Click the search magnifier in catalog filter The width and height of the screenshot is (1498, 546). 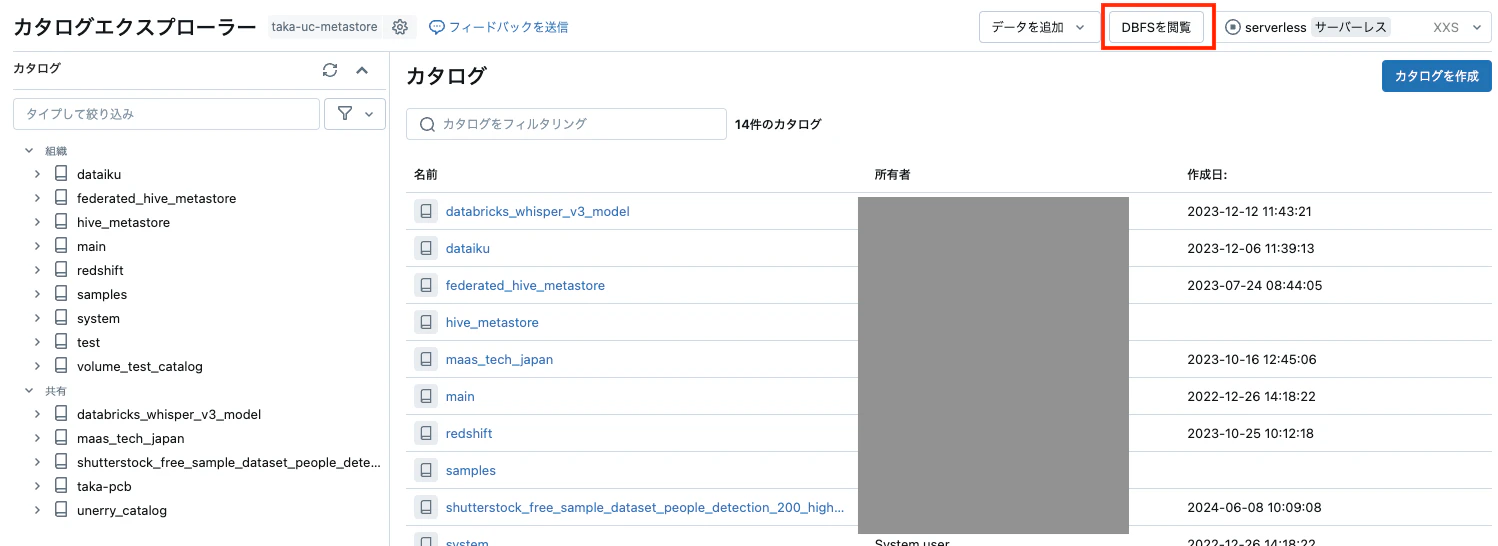pyautogui.click(x=427, y=124)
